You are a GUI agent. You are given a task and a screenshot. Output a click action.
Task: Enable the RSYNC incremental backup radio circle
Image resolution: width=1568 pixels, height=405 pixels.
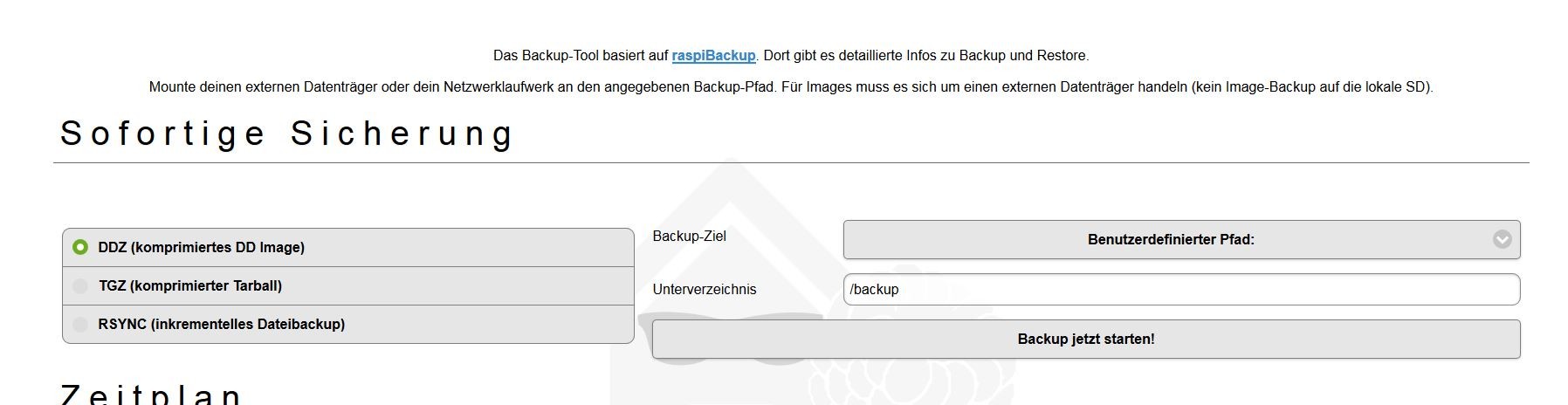point(80,324)
